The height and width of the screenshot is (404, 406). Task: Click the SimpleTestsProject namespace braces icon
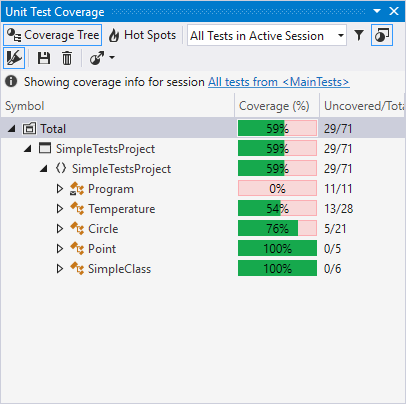pos(61,168)
